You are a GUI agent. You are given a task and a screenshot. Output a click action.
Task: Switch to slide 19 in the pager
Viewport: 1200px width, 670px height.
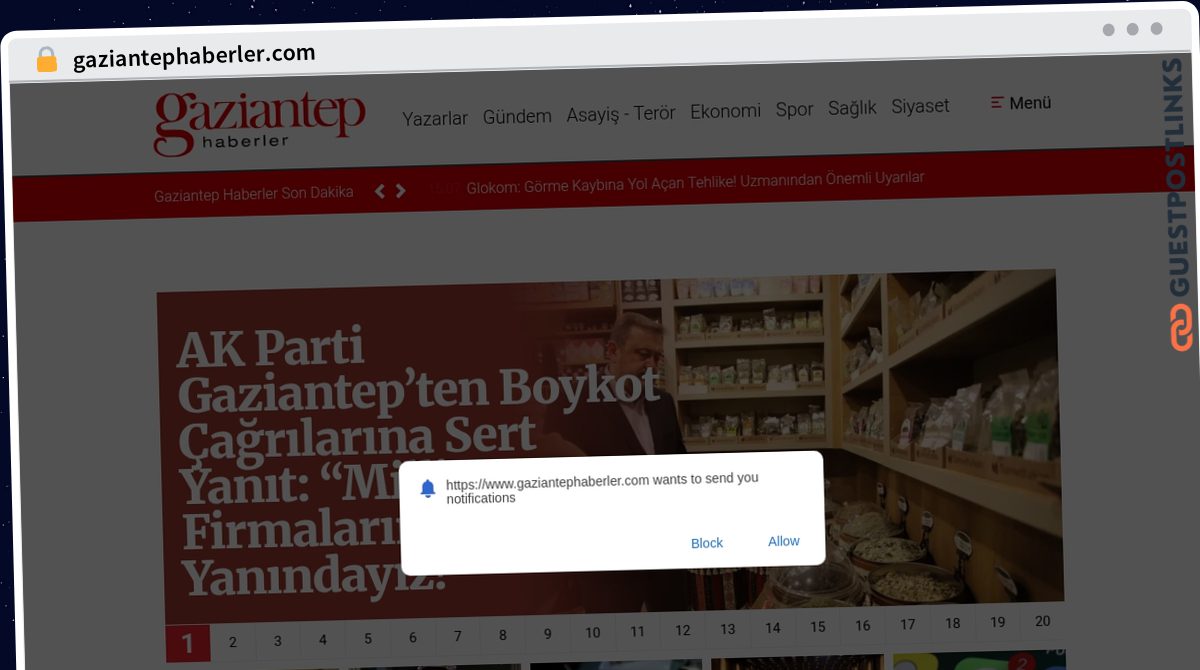click(x=998, y=623)
